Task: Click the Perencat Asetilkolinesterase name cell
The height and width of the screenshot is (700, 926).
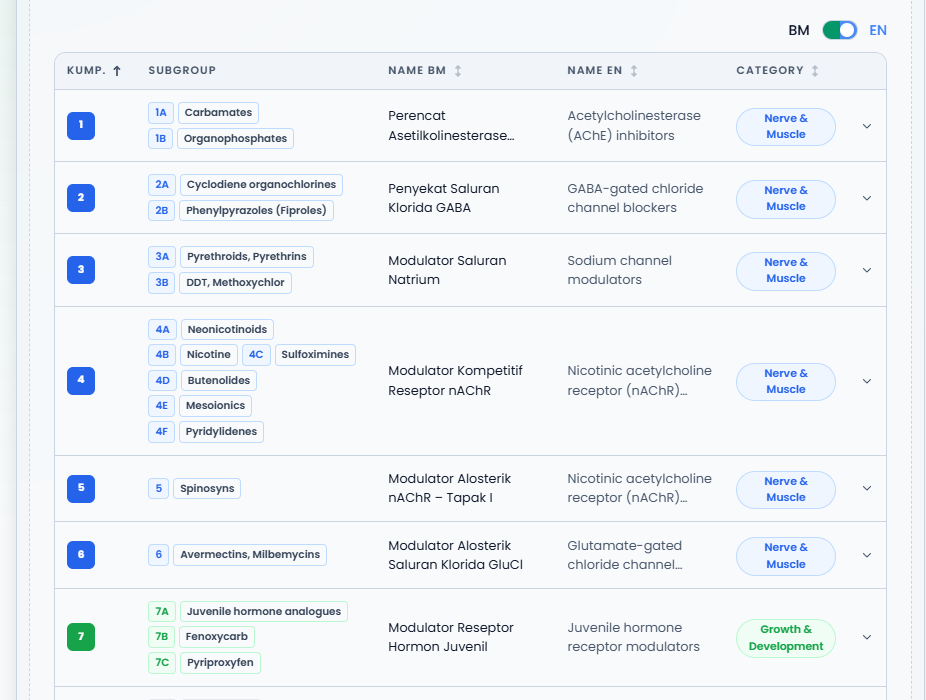Action: click(451, 126)
